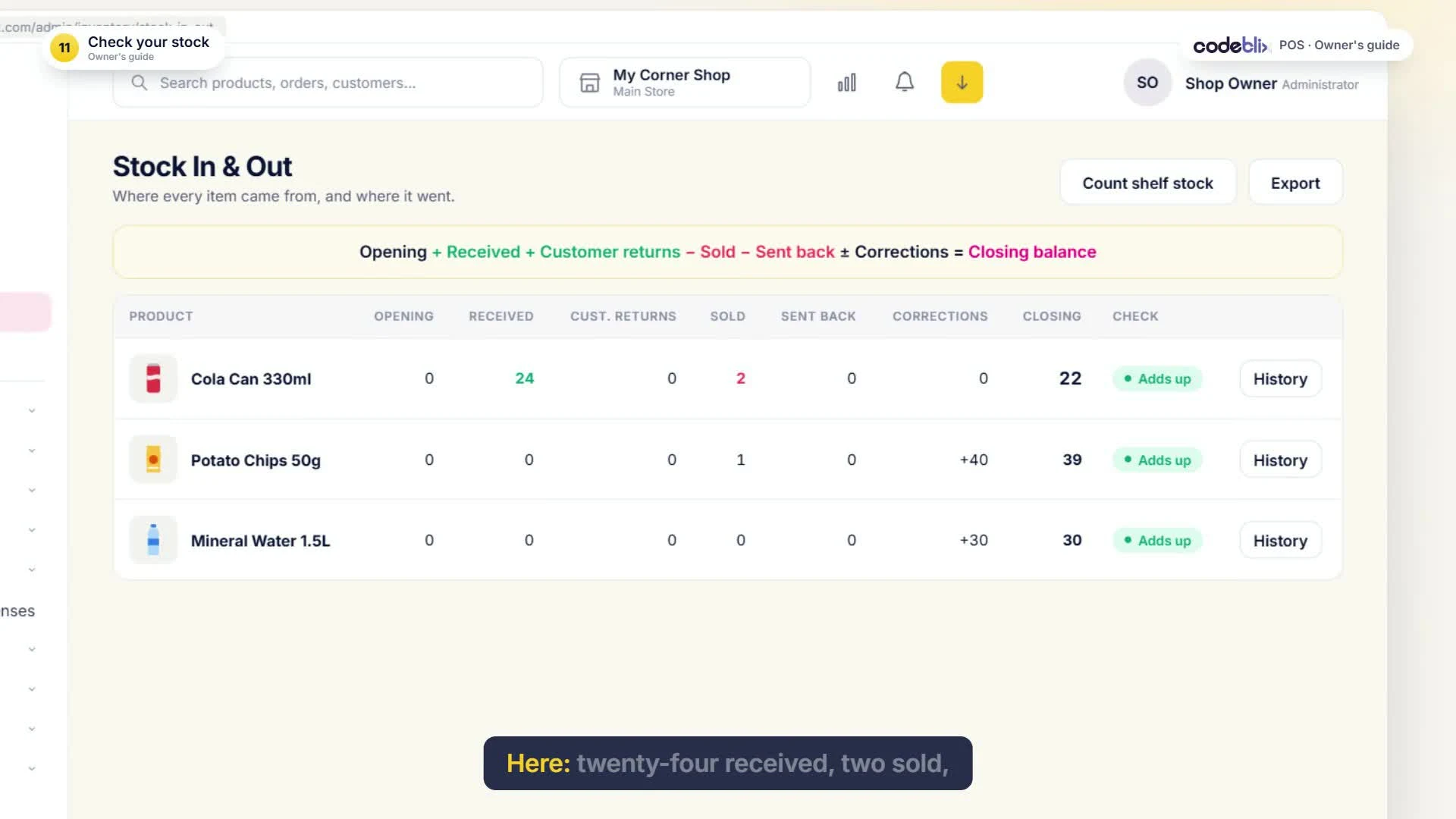Open the My Corner Shop store selector
The height and width of the screenshot is (819, 1456).
pyautogui.click(x=685, y=83)
